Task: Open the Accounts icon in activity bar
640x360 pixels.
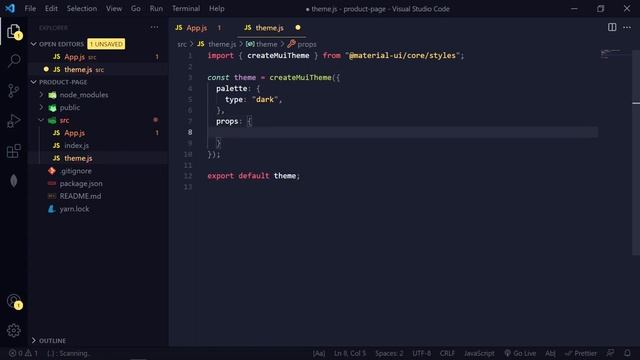Action: 14,302
